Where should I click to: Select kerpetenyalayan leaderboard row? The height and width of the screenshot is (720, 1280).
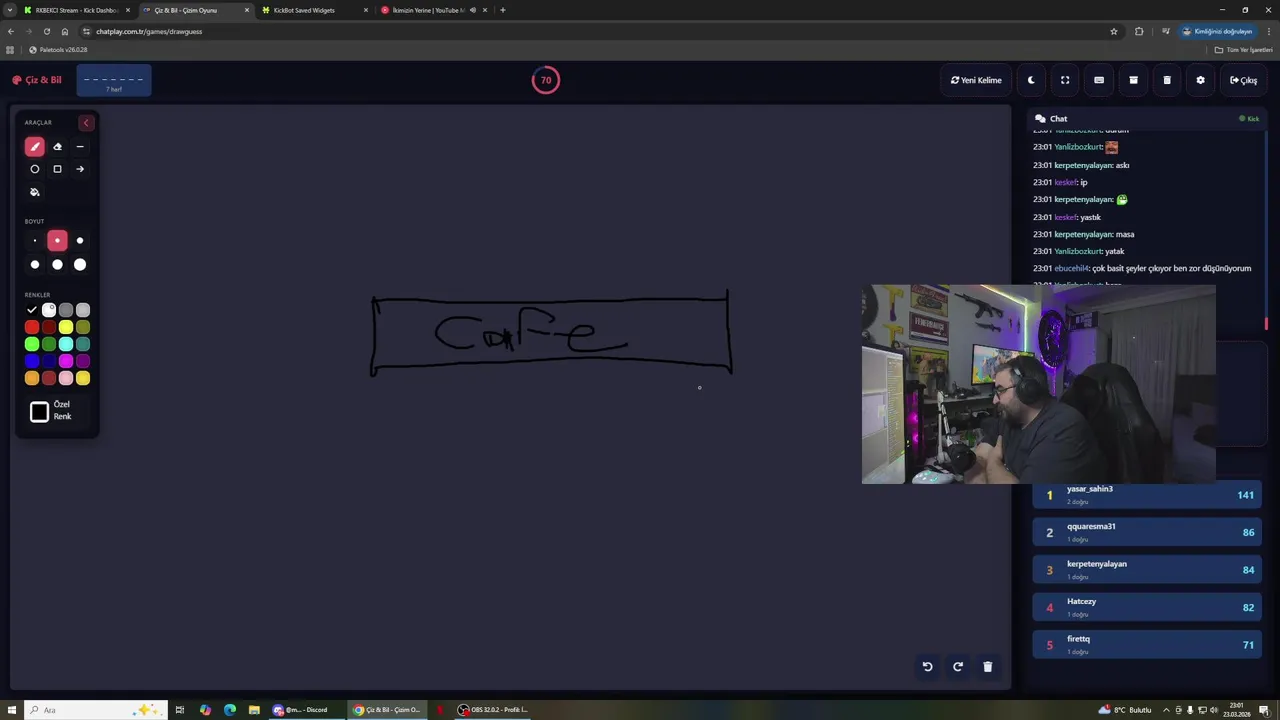pyautogui.click(x=1147, y=570)
